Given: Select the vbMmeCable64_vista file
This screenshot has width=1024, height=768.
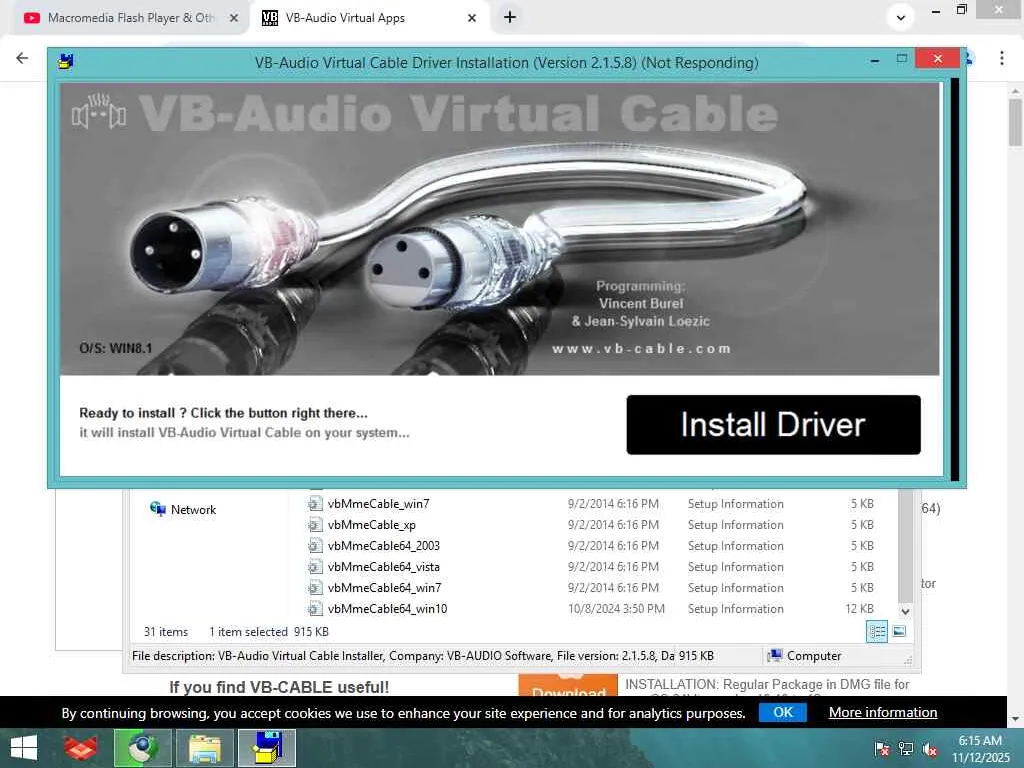Looking at the screenshot, I should pos(383,566).
